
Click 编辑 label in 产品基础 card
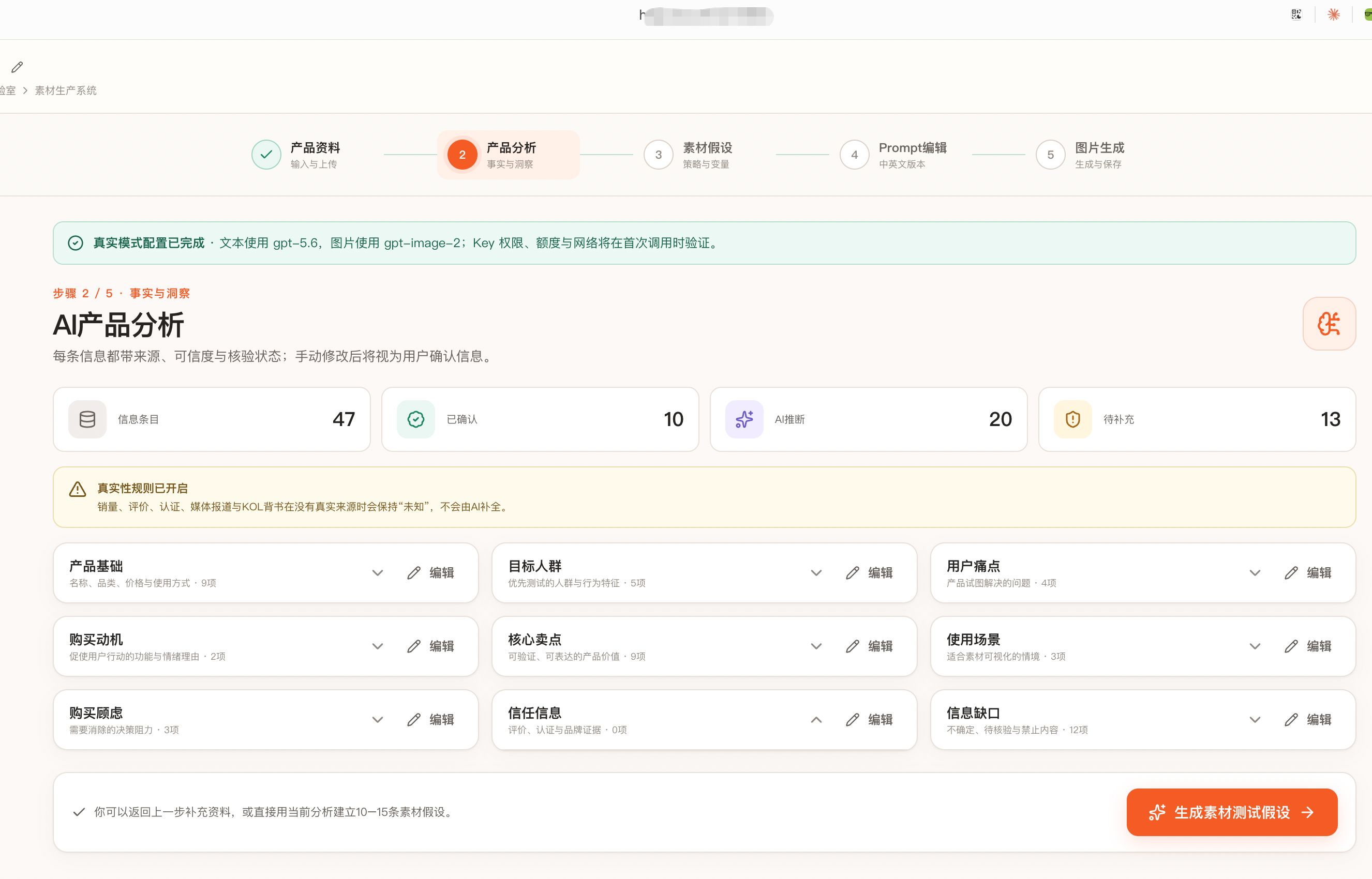[x=442, y=572]
